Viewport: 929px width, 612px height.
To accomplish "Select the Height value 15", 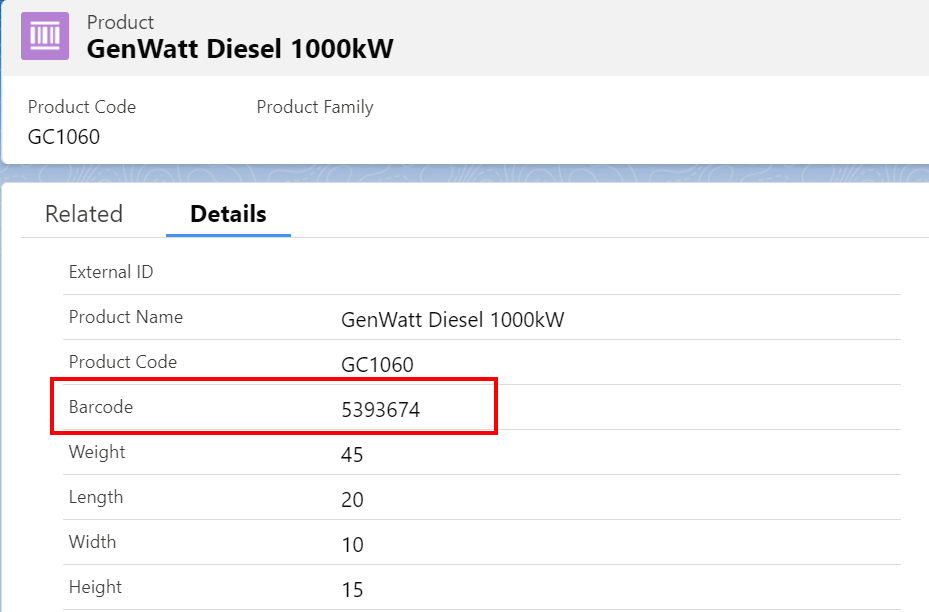I will tap(352, 590).
